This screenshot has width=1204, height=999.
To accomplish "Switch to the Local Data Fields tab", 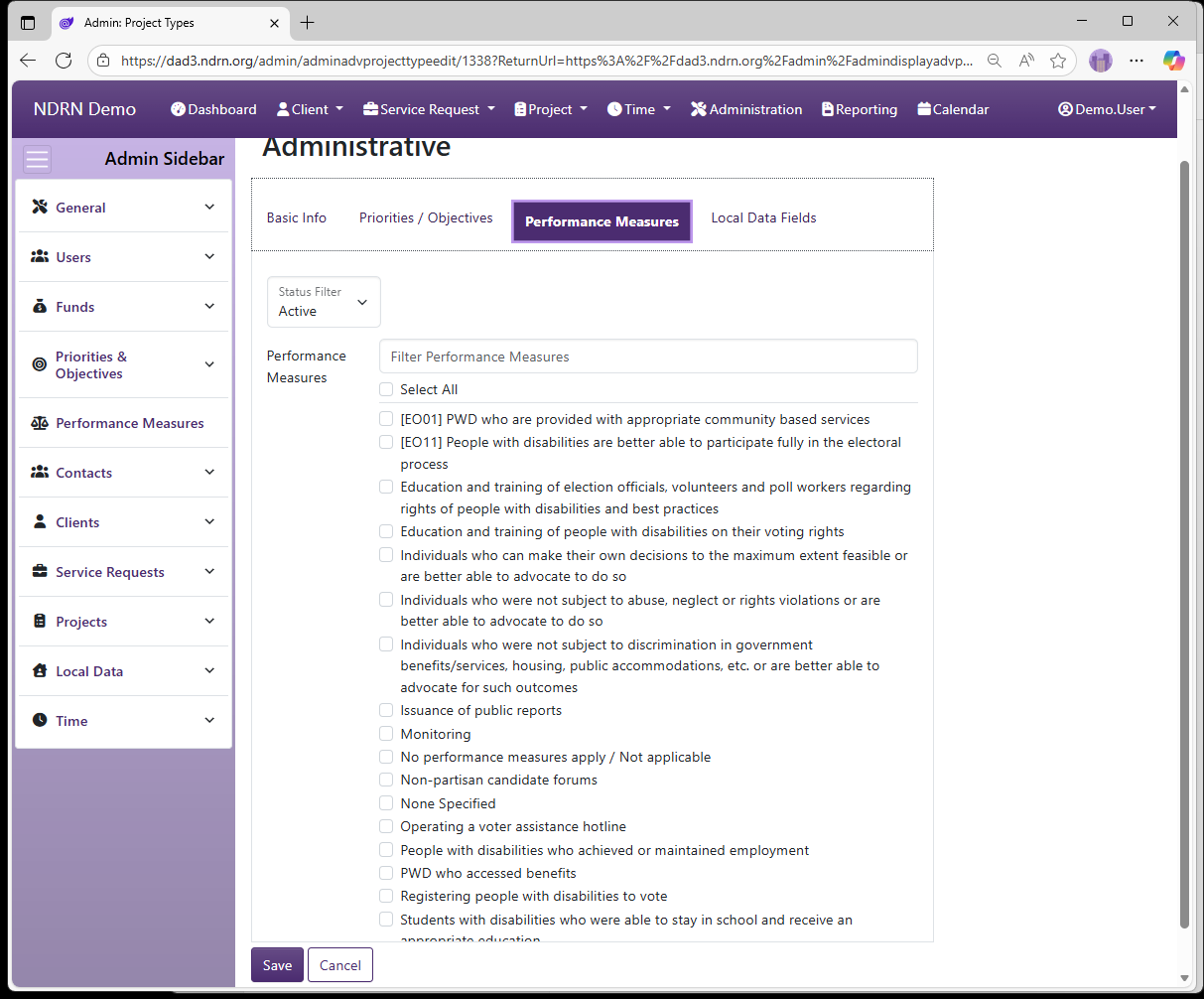I will (x=763, y=217).
